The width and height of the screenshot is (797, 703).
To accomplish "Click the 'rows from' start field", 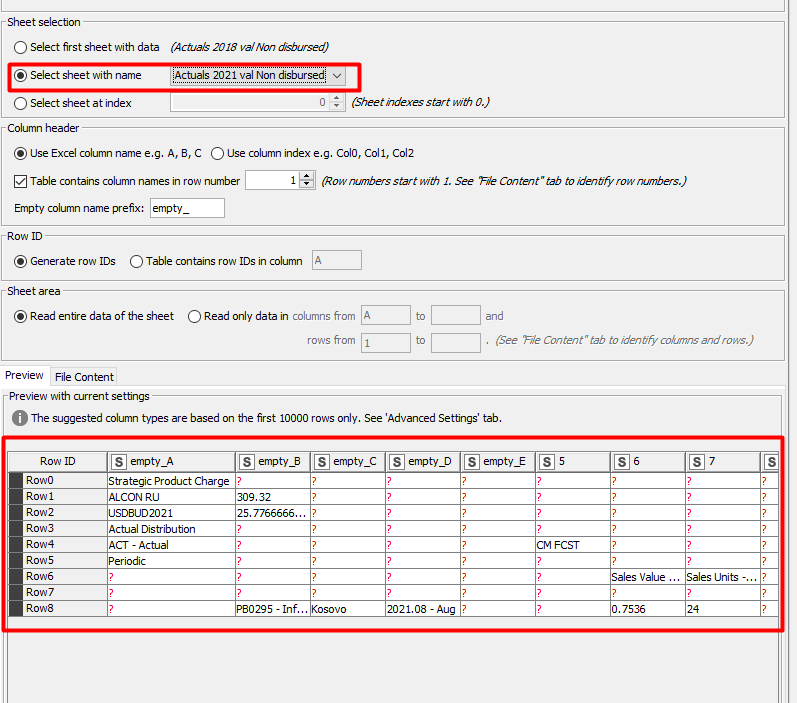I will coord(386,343).
